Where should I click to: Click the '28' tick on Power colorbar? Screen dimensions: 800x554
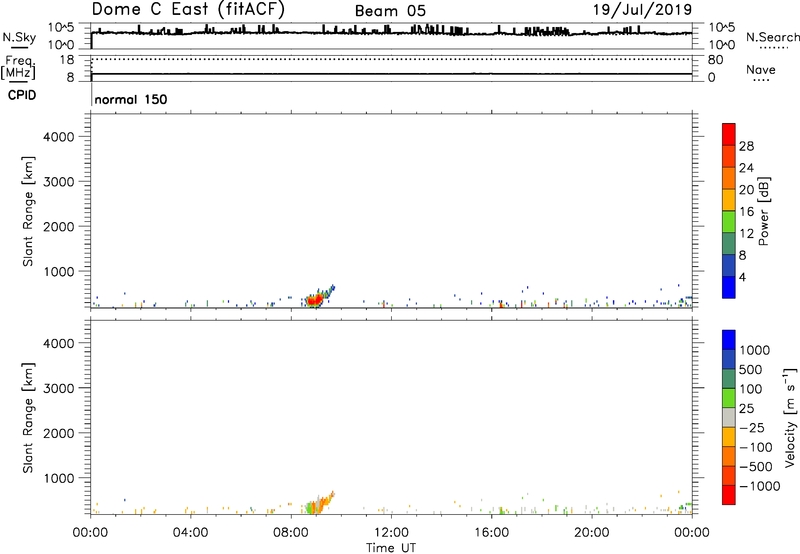click(746, 146)
